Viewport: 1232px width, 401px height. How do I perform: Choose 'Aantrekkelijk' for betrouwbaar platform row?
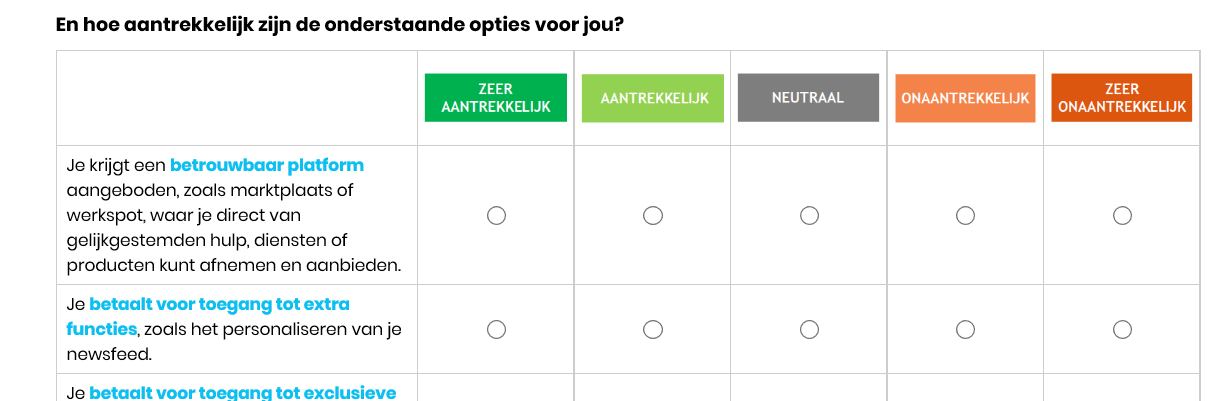[653, 215]
